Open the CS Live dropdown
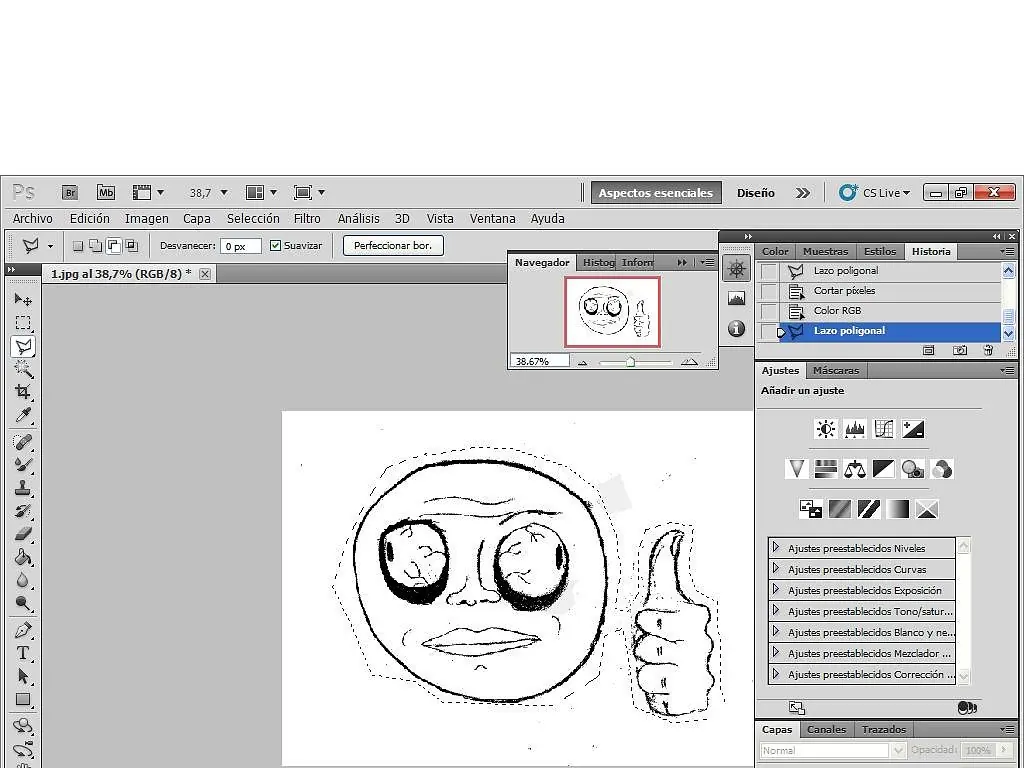 [x=874, y=193]
